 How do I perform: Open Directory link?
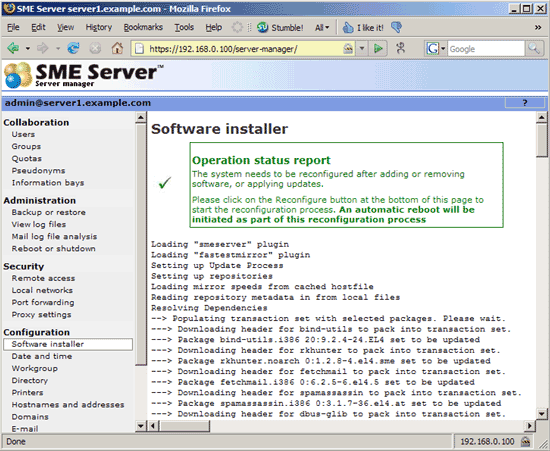point(30,380)
